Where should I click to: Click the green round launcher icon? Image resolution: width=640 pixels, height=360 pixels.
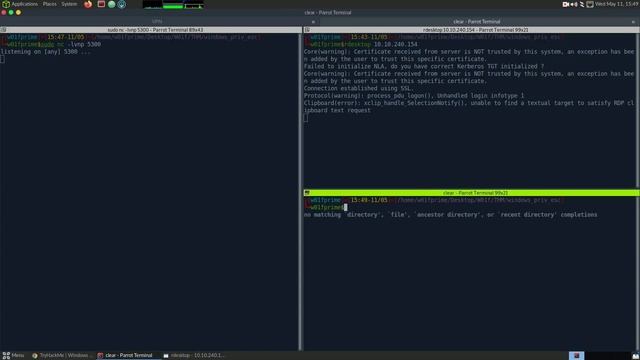[111, 4]
